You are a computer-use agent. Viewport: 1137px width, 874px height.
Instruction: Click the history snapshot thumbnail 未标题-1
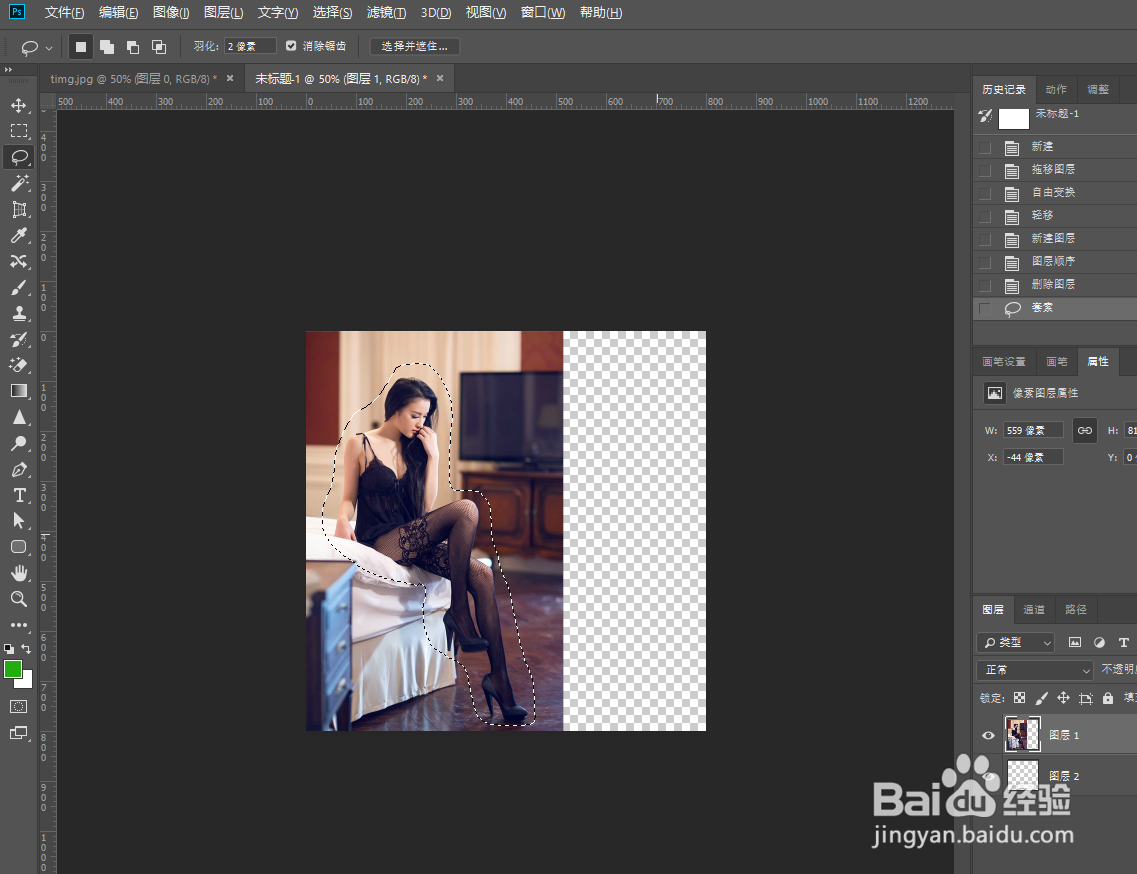click(x=1014, y=118)
